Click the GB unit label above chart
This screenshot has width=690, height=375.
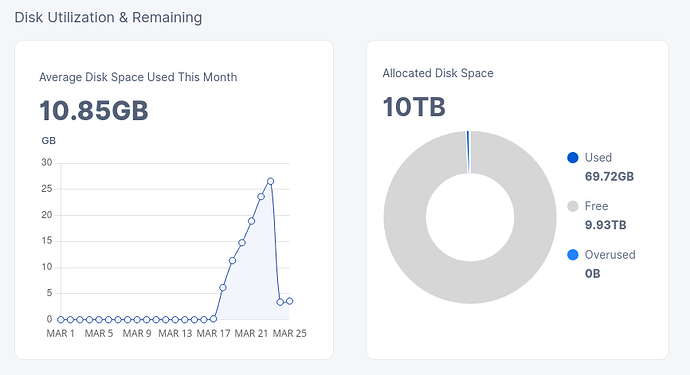point(48,141)
